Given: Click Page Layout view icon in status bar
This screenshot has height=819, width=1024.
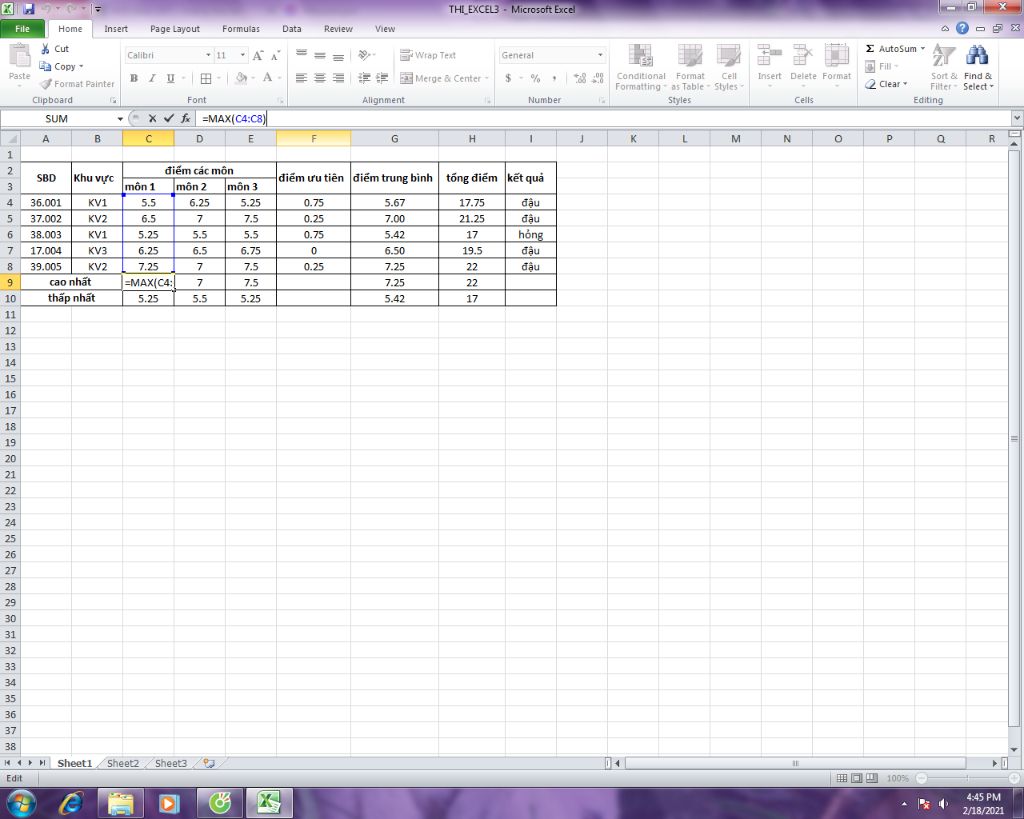Looking at the screenshot, I should click(856, 778).
